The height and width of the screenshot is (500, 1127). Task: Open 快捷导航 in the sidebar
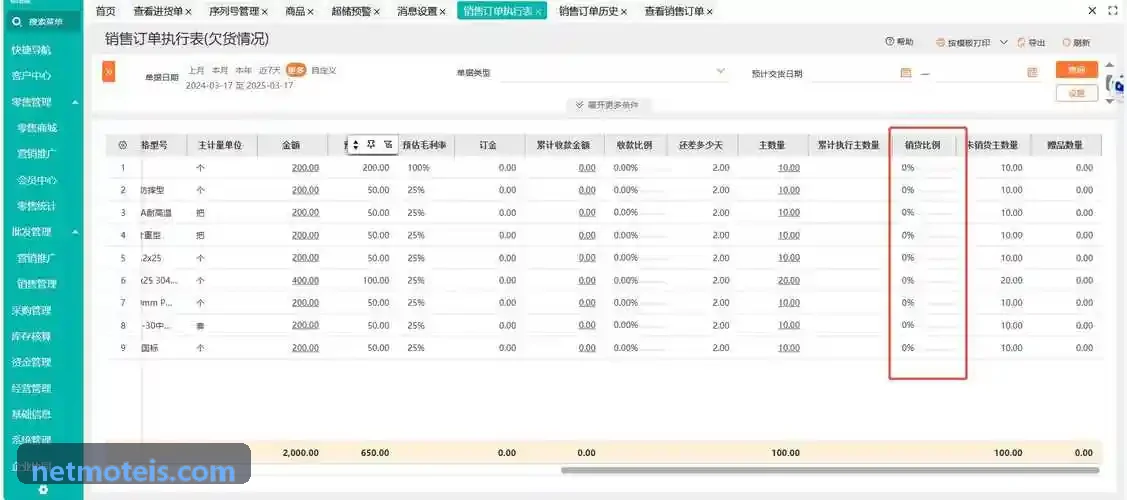coord(32,50)
